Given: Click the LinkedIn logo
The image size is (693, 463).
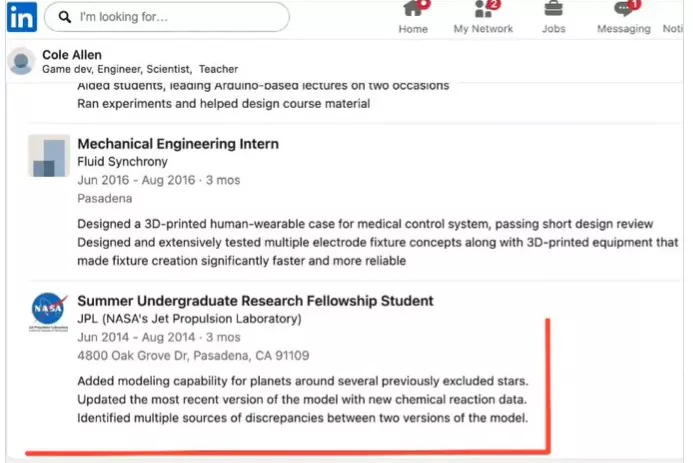Looking at the screenshot, I should coord(22,17).
